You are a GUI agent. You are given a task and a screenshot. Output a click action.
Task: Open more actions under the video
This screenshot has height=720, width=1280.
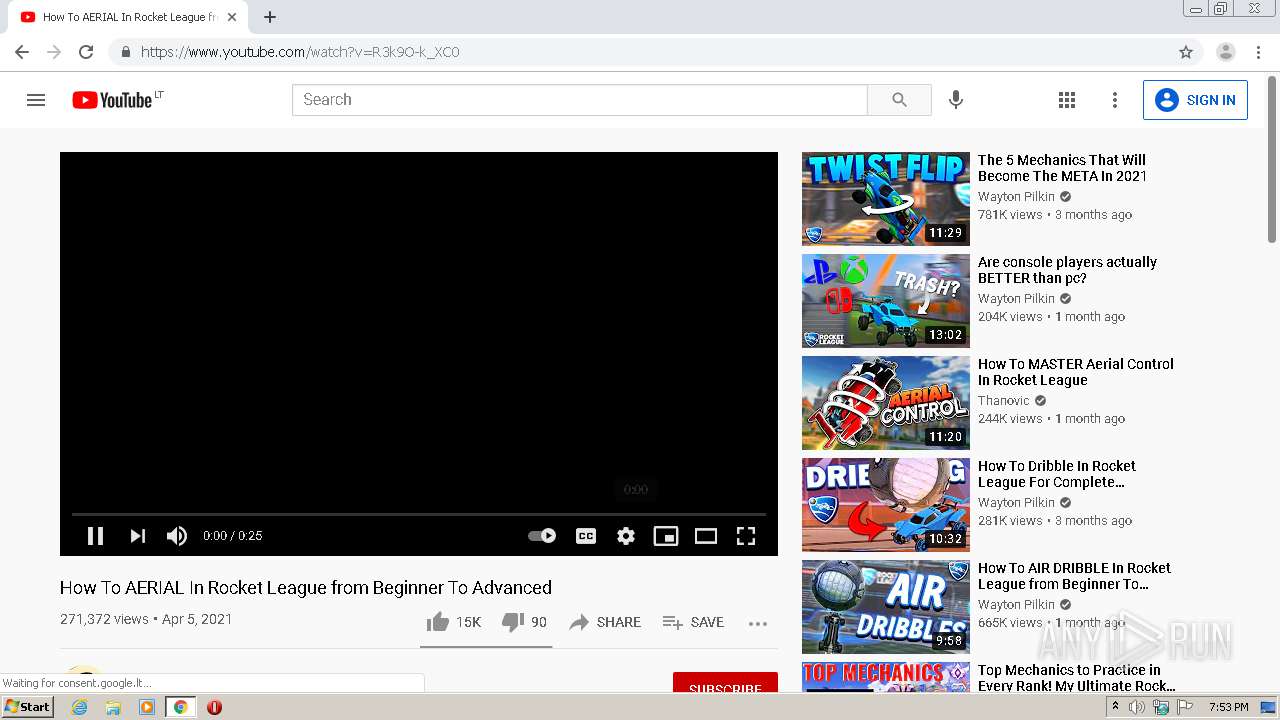(x=758, y=623)
